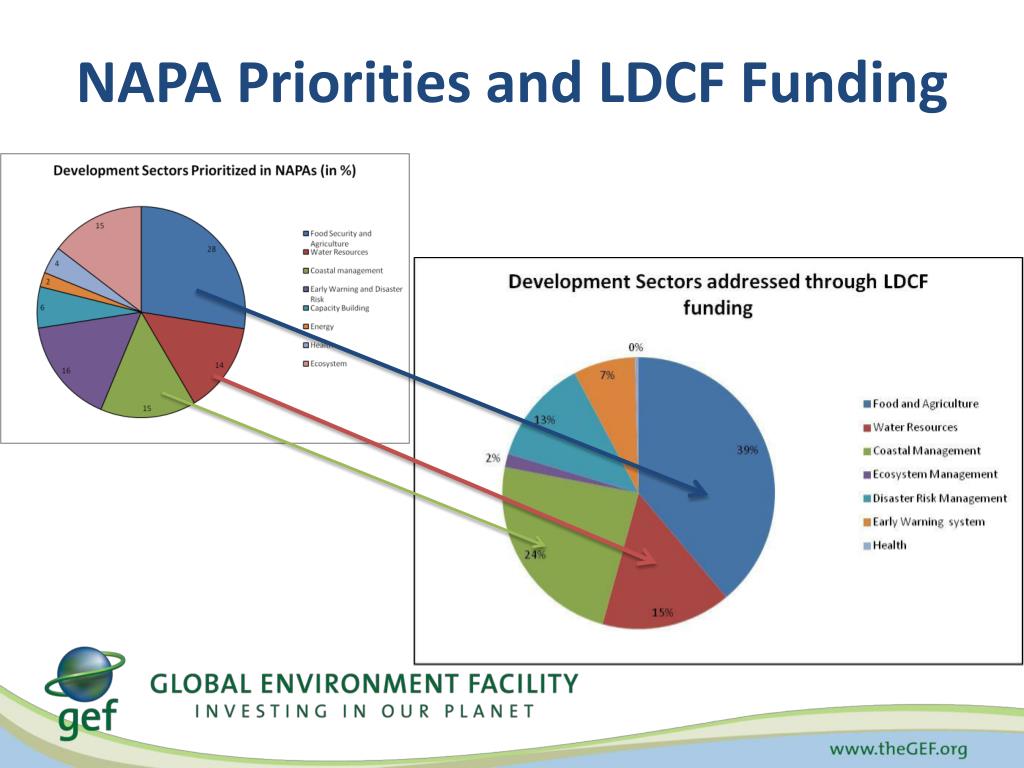Viewport: 1024px width, 768px height.
Task: Click the orange Early Warning system legend marker
Action: (x=867, y=522)
